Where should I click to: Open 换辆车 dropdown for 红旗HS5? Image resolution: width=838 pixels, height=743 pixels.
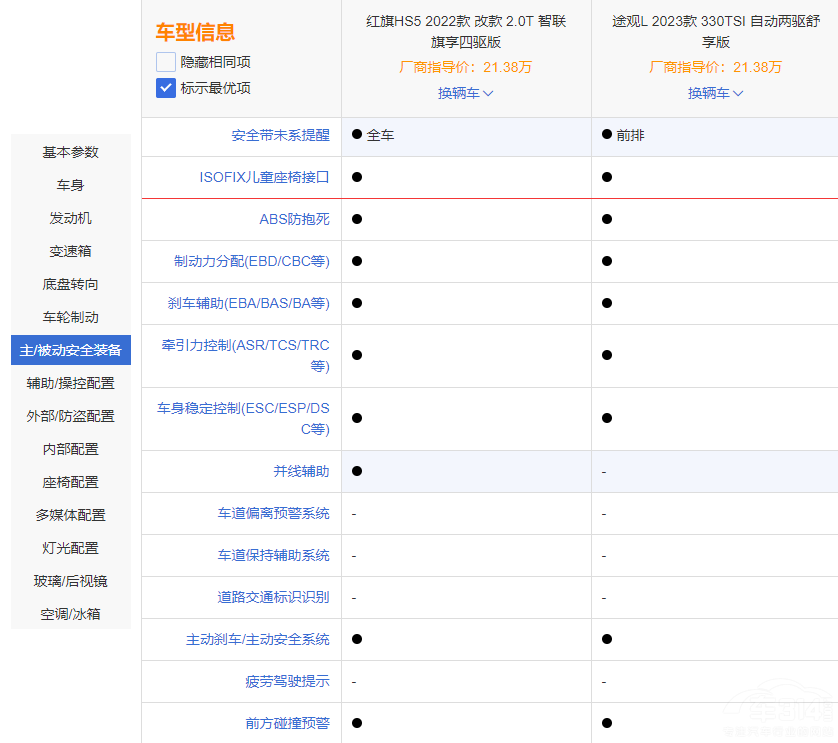coord(465,93)
